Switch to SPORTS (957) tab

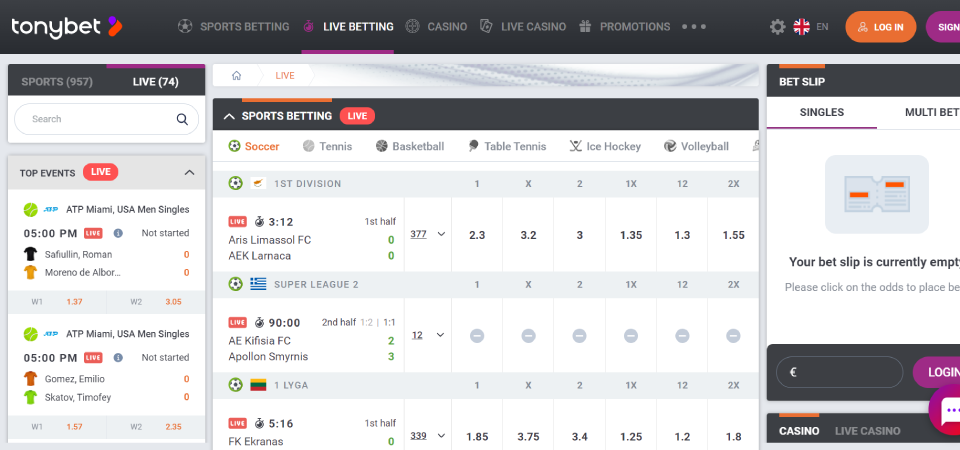point(57,81)
